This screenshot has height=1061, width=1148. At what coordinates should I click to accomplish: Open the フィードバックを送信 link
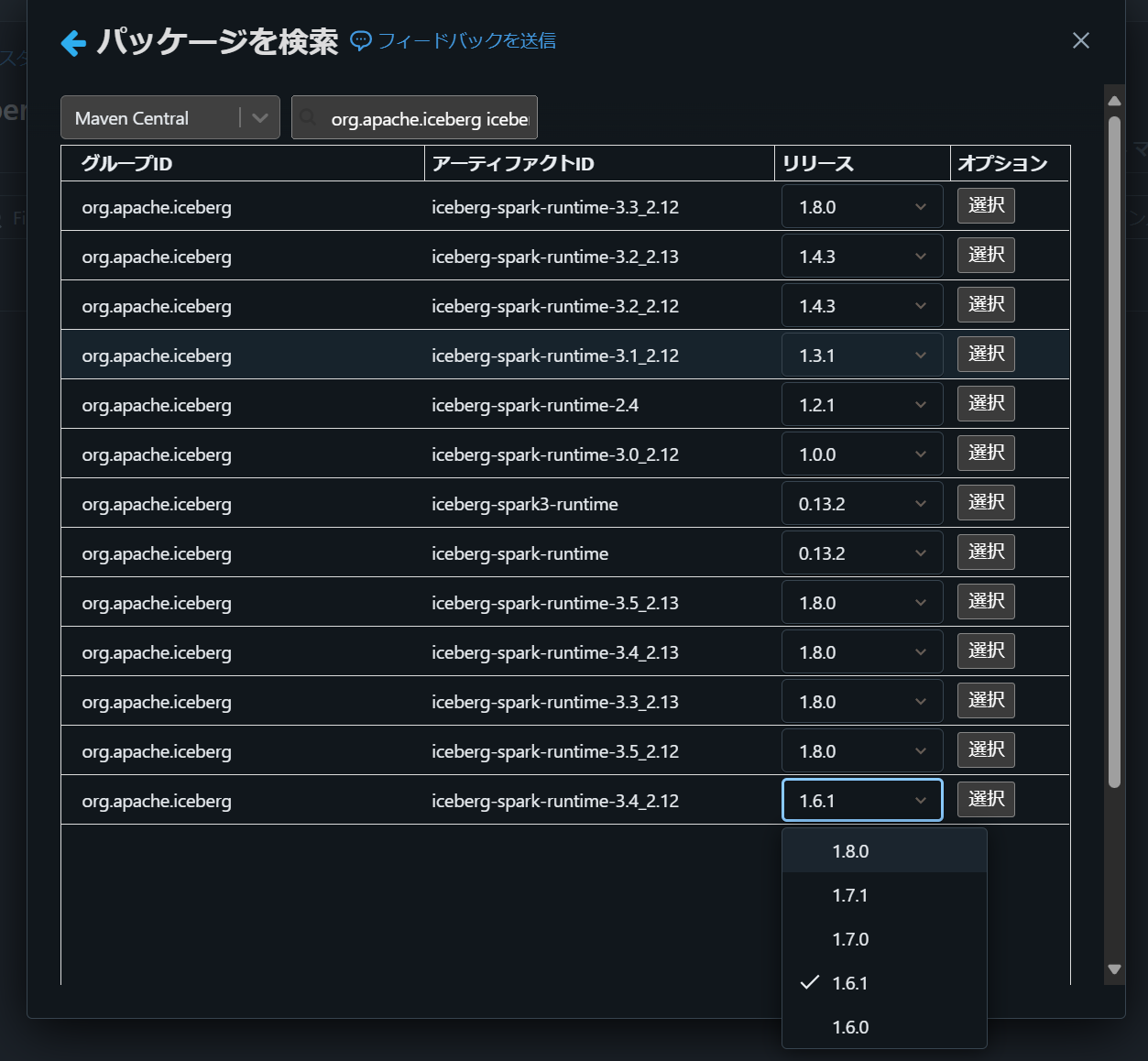coord(466,40)
